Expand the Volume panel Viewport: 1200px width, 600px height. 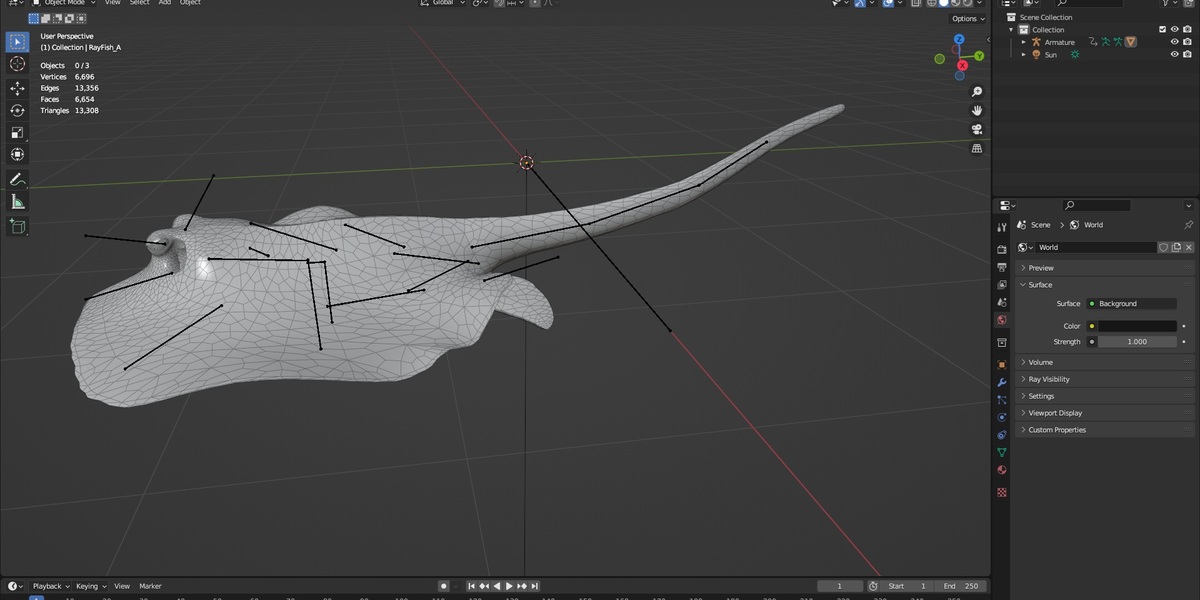point(1105,362)
